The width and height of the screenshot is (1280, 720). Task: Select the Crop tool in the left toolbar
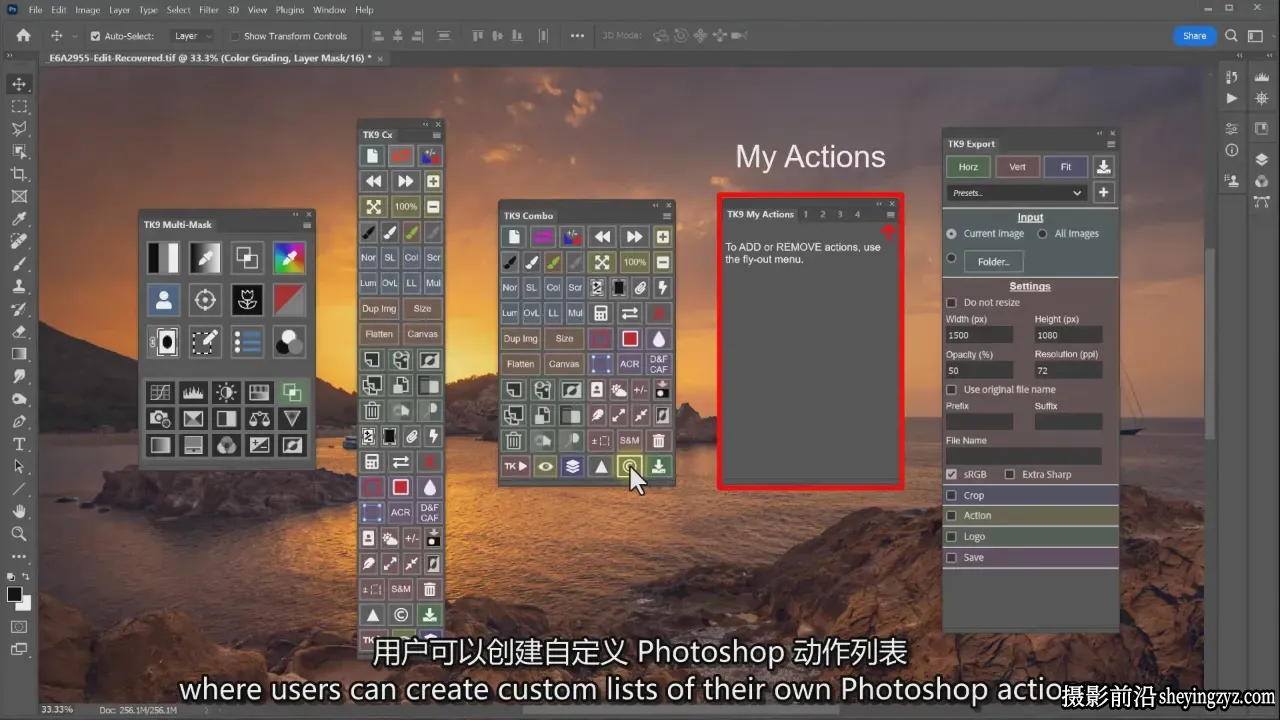click(x=19, y=174)
